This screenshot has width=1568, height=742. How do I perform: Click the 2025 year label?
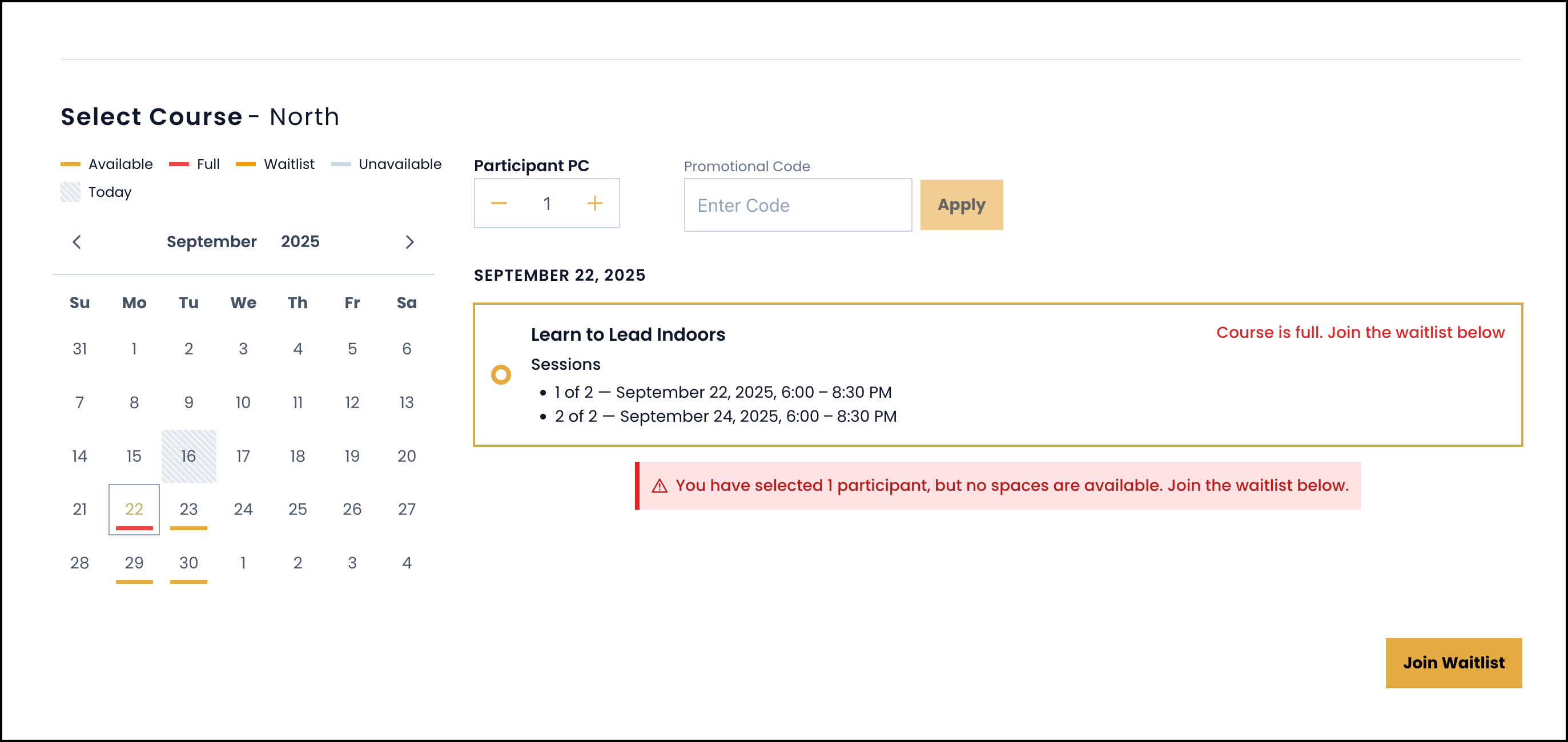(x=300, y=242)
